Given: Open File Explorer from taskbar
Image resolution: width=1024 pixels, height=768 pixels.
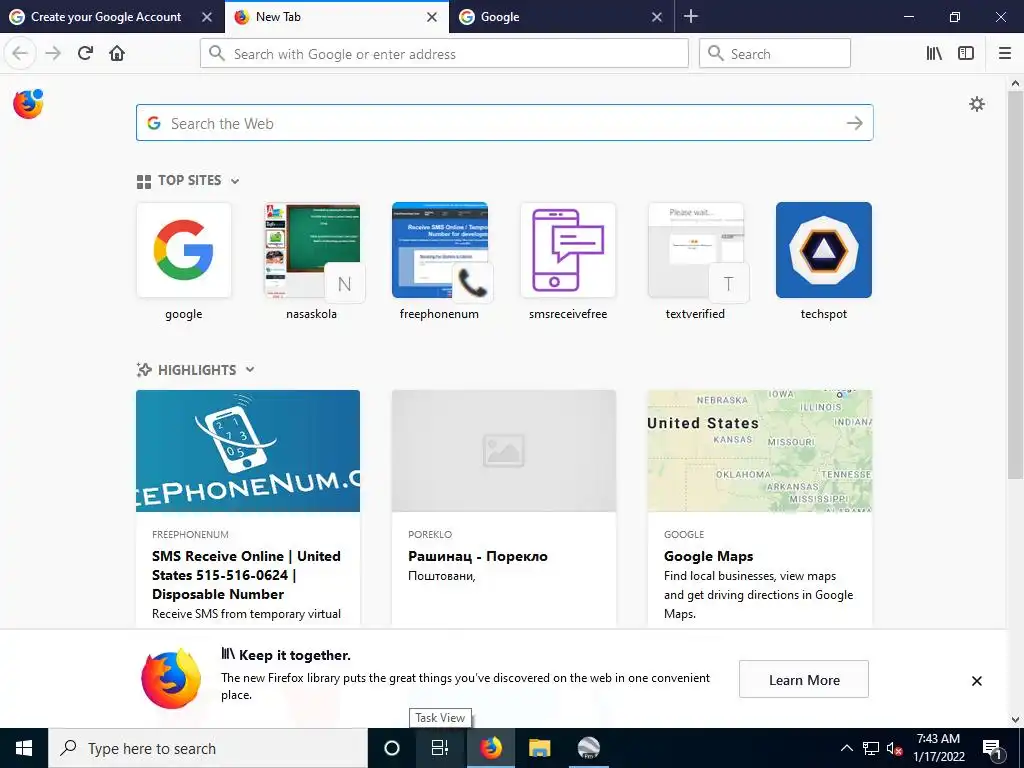Looking at the screenshot, I should 539,748.
